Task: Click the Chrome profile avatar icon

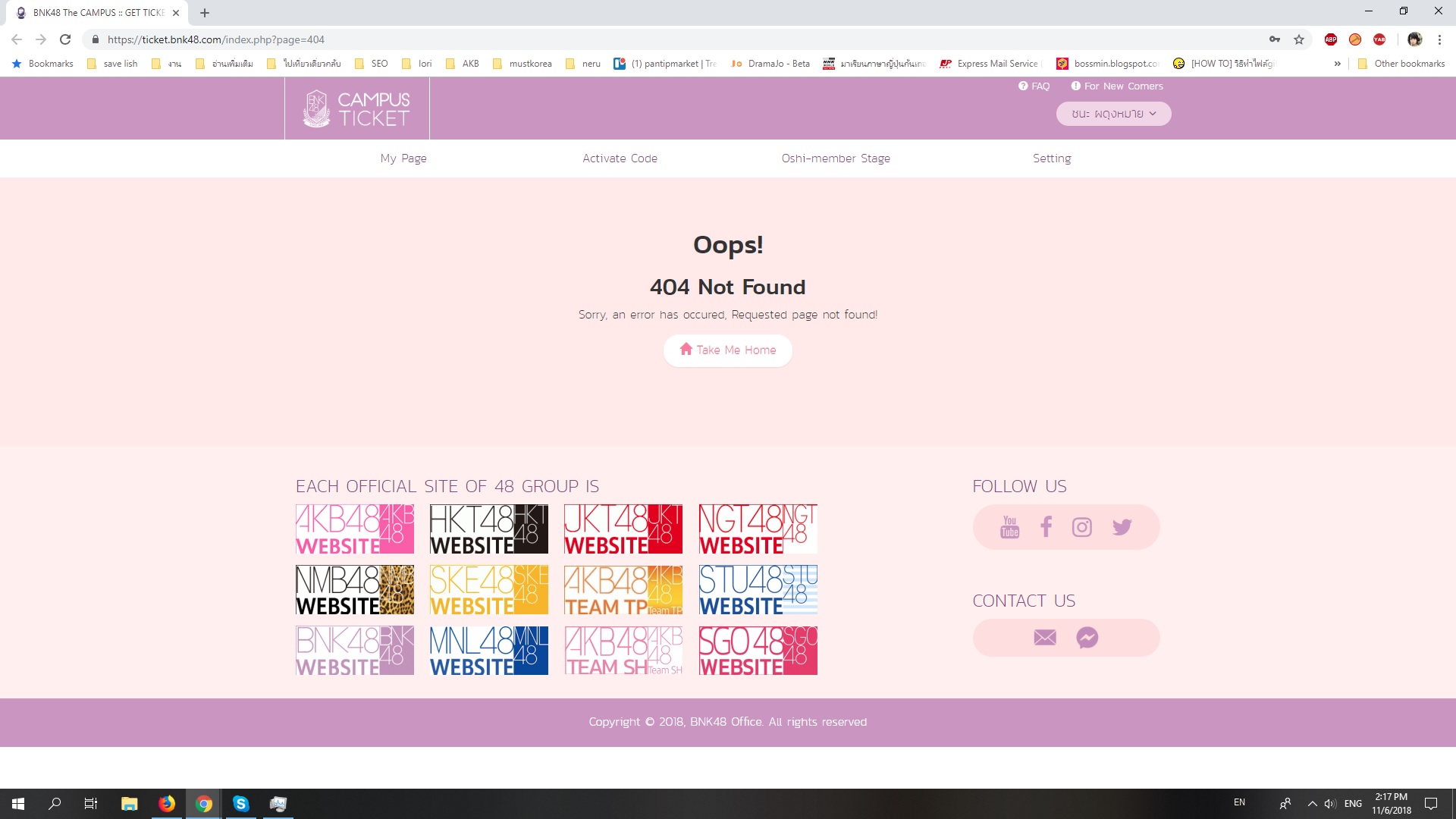Action: coord(1415,39)
